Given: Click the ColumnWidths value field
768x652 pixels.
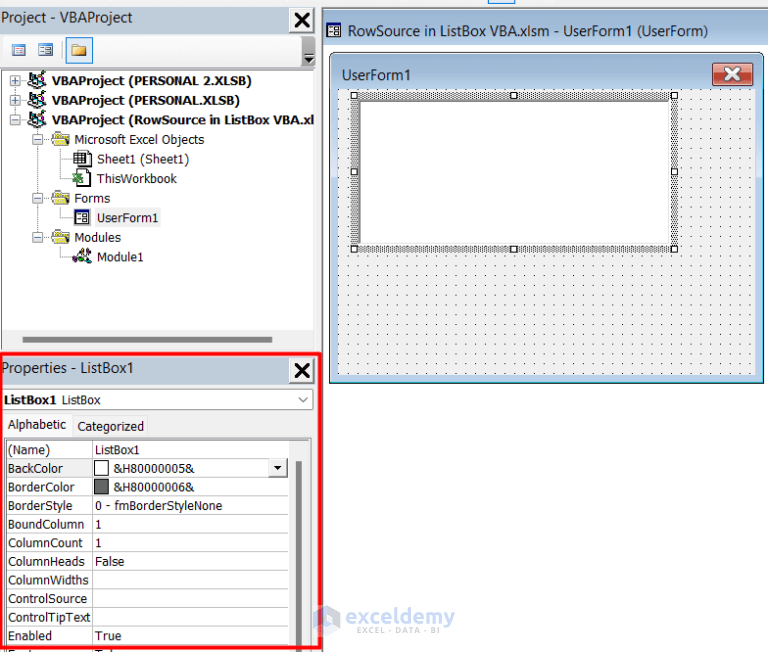Looking at the screenshot, I should (x=191, y=580).
